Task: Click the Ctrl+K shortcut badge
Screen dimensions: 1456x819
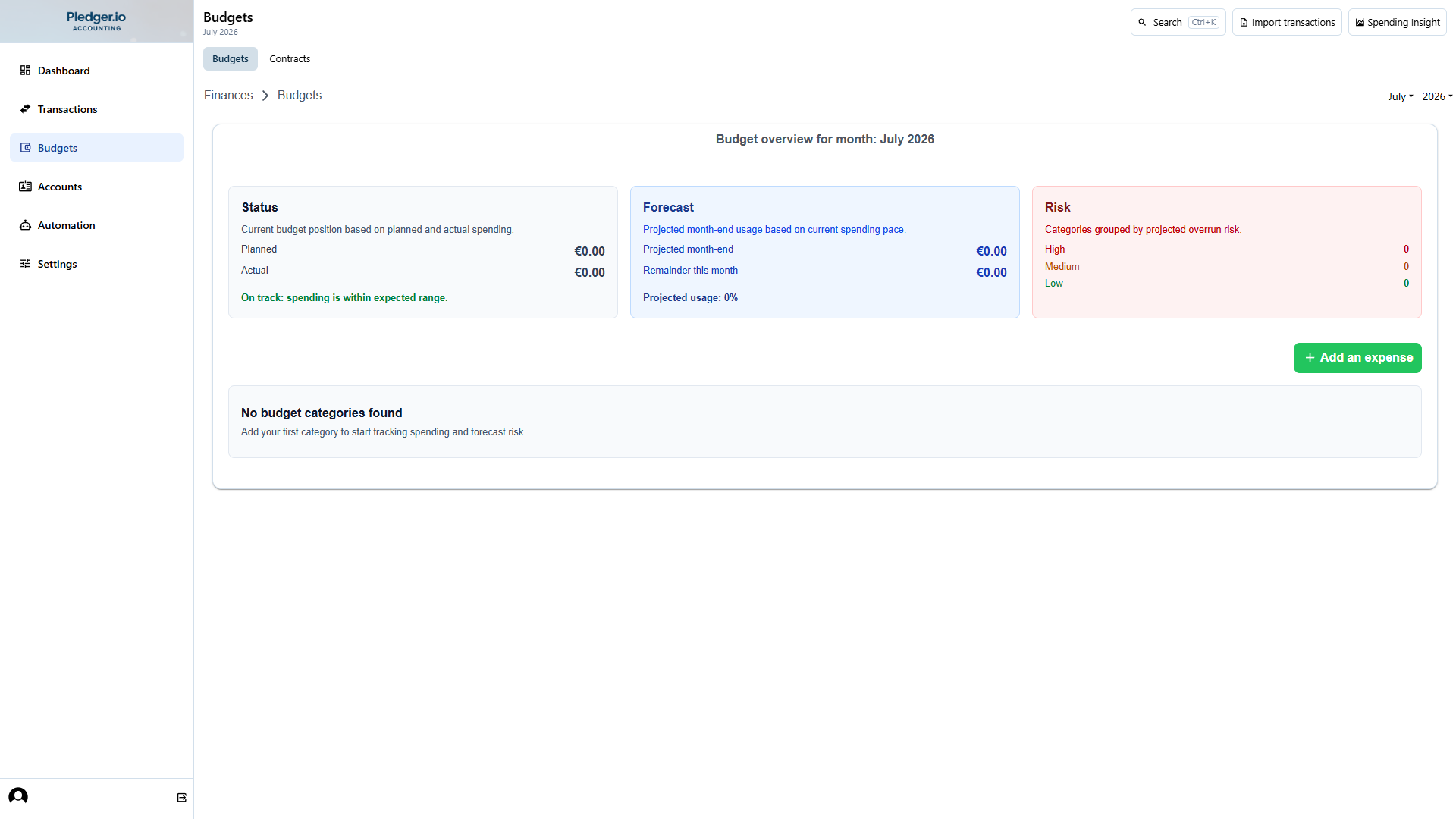Action: 1203,23
